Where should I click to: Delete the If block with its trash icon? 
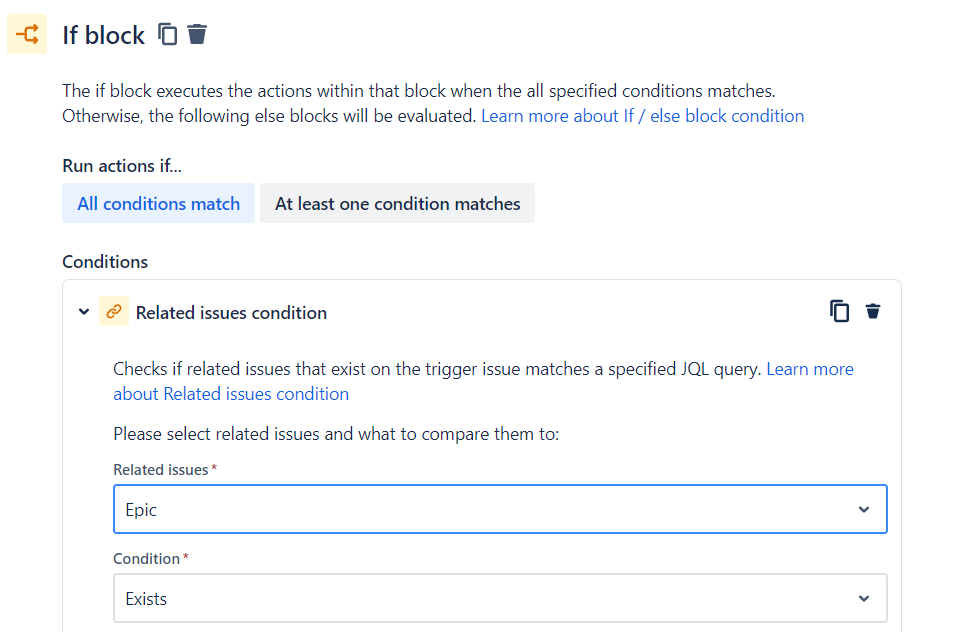(198, 35)
